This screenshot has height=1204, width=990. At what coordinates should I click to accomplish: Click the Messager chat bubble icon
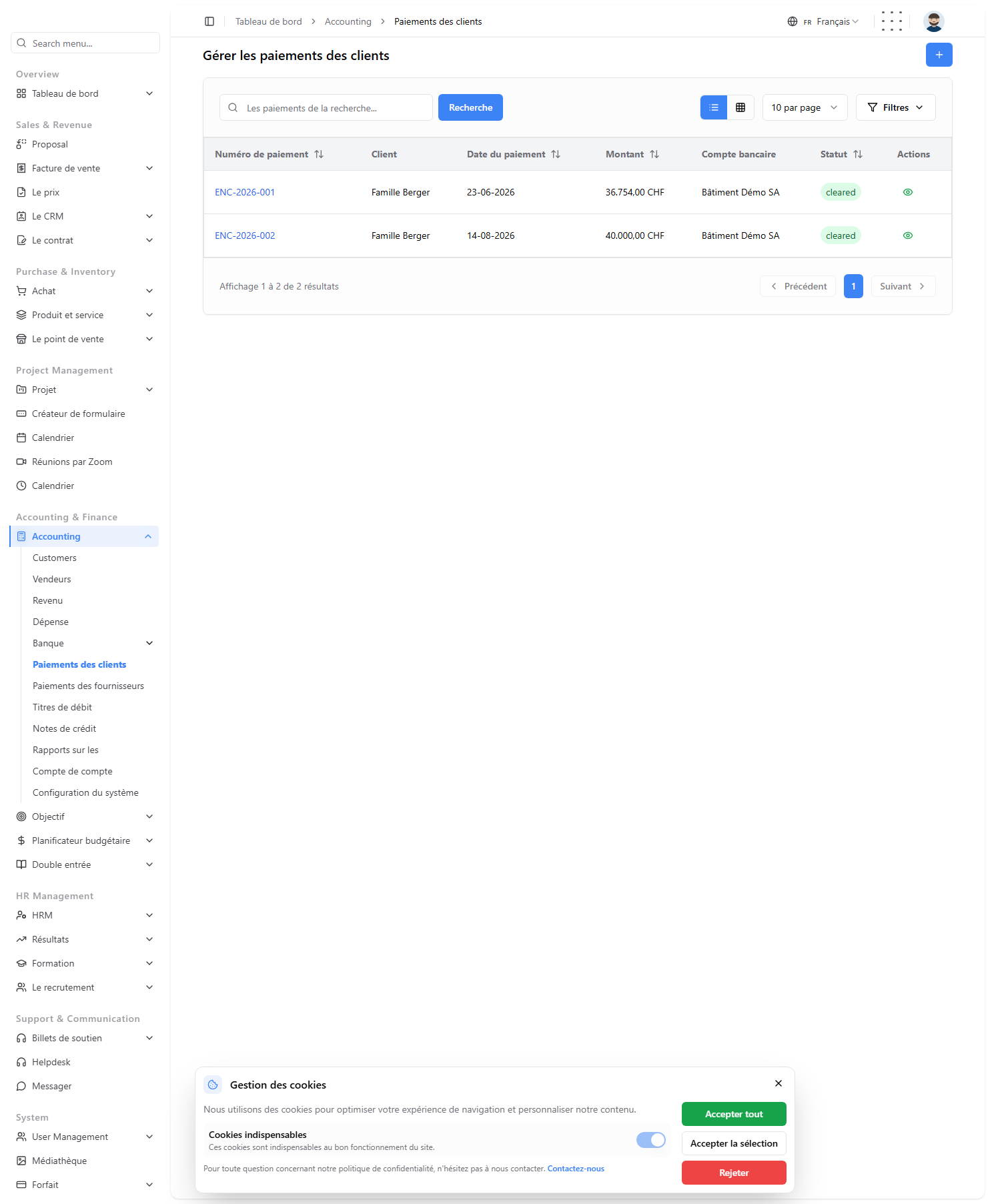(x=21, y=1086)
